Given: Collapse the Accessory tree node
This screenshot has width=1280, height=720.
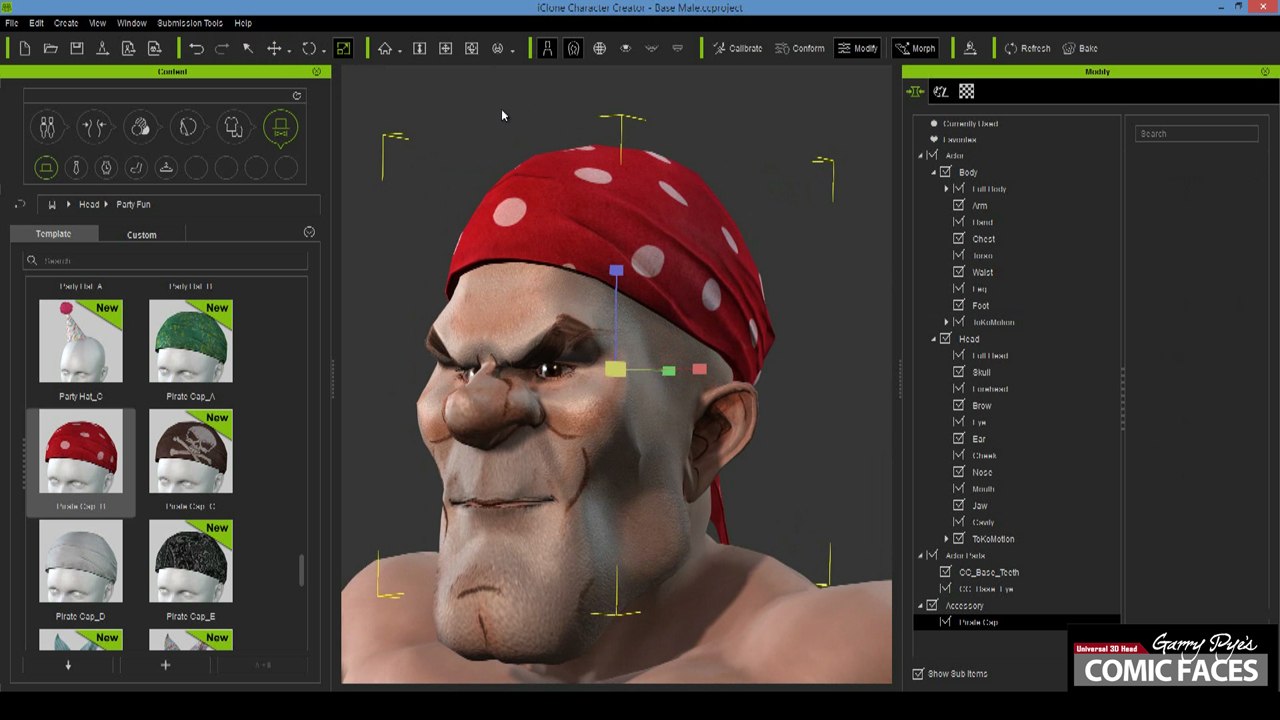Looking at the screenshot, I should coord(921,606).
